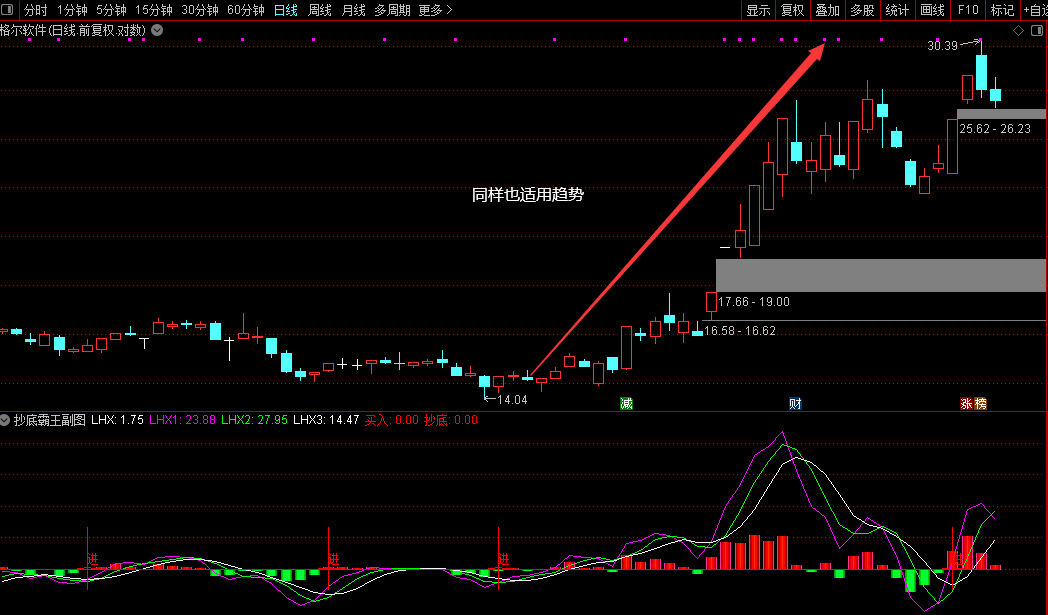Viewport: 1048px width, 615px height.
Task: Click the LHX2: 27.95 indicator value
Action: click(255, 420)
